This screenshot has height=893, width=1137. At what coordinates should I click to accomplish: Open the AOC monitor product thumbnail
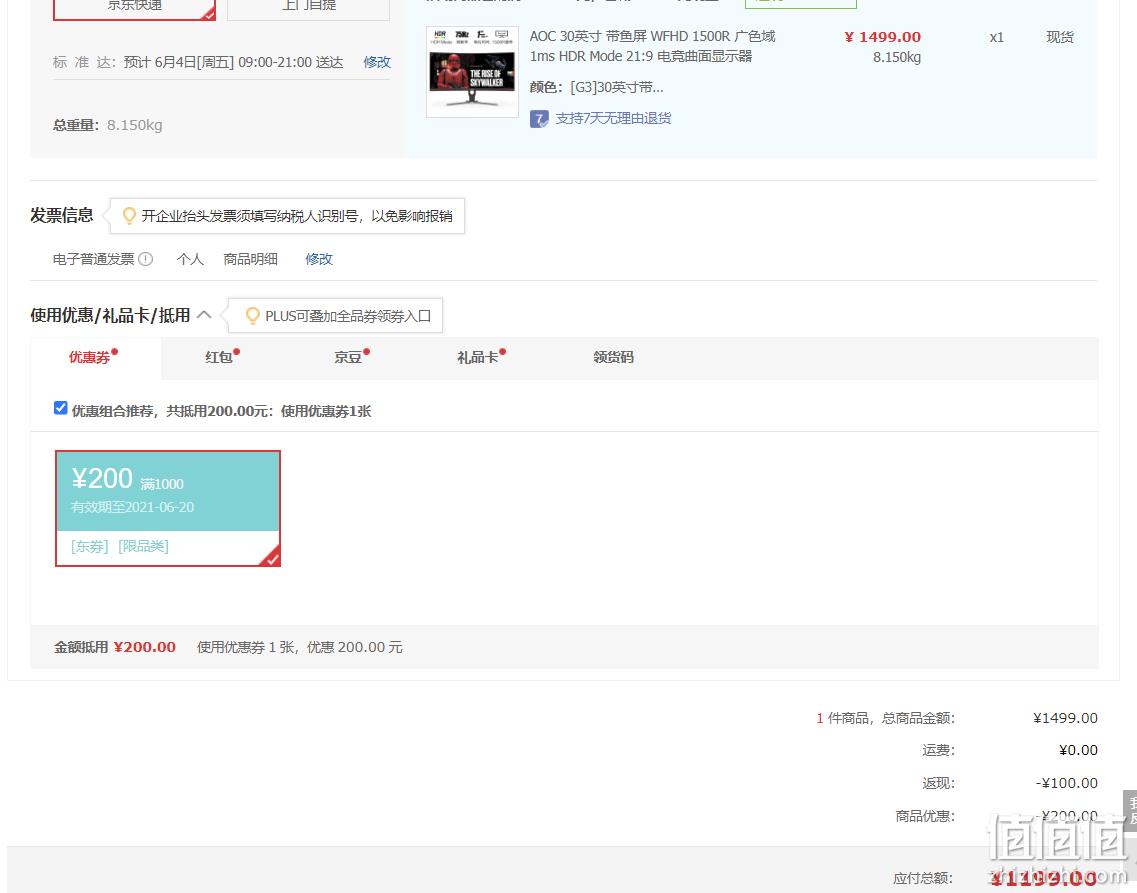click(x=472, y=72)
